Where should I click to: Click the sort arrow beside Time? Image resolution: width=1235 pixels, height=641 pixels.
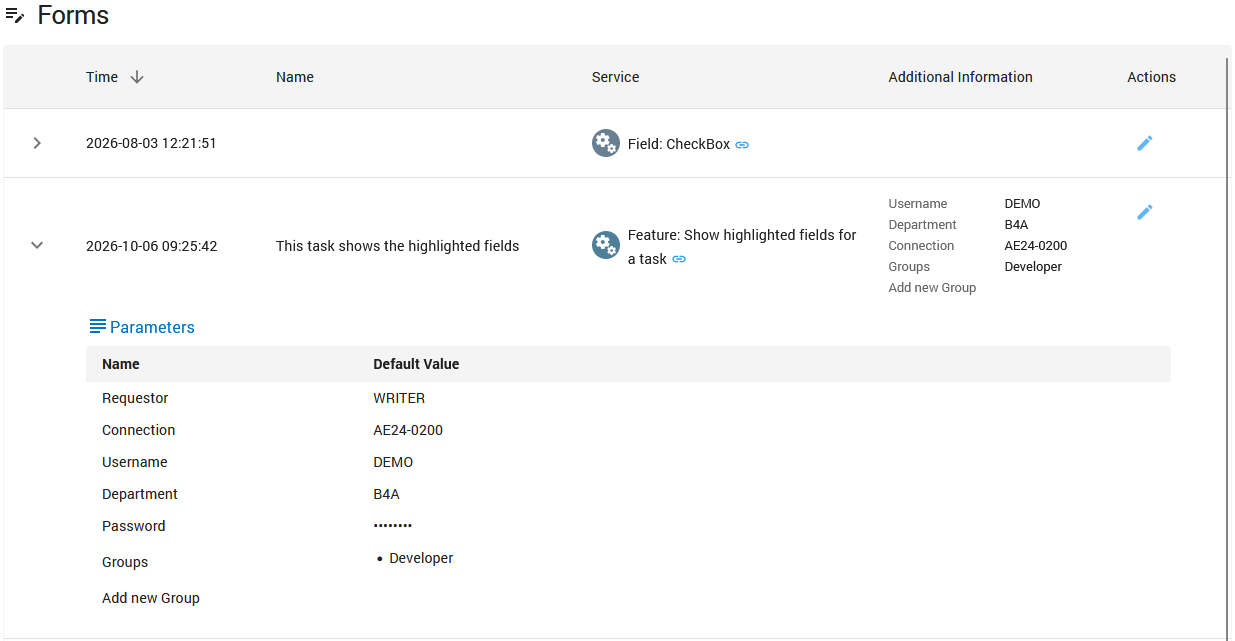point(137,77)
